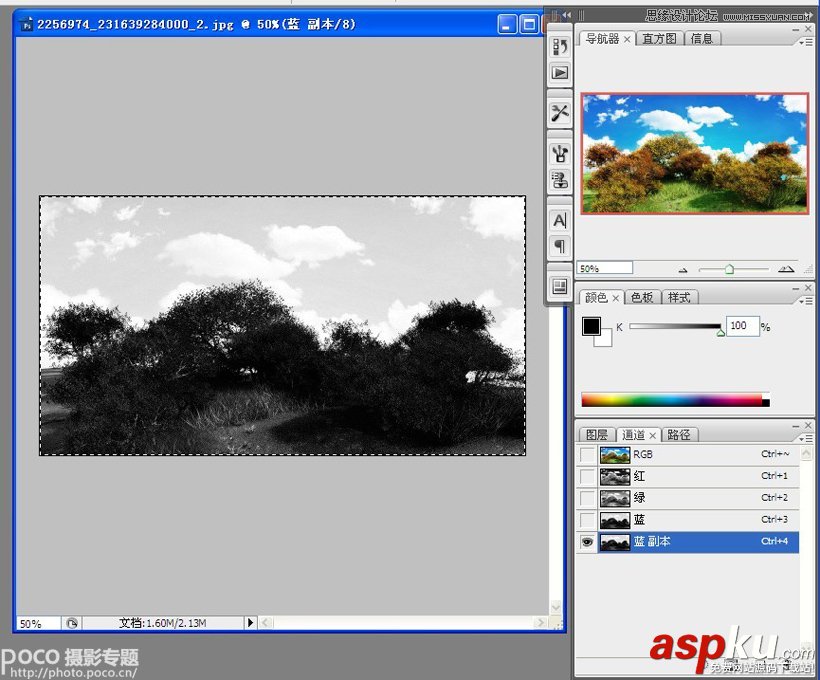Open the Character panel icon
This screenshot has height=680, width=820.
coord(560,220)
